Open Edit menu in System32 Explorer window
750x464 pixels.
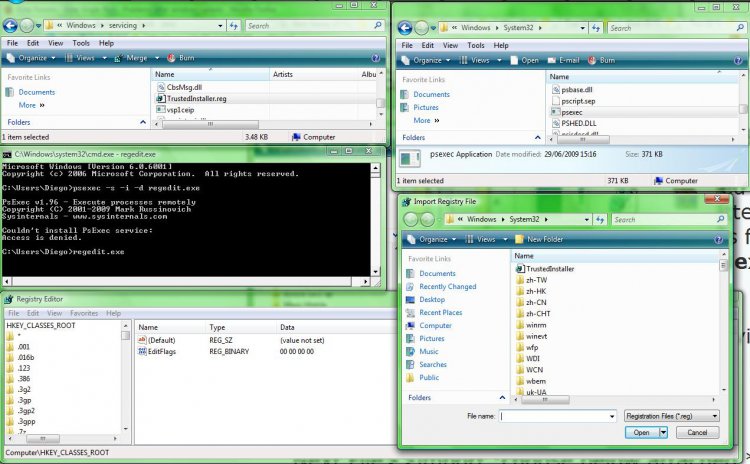428,45
